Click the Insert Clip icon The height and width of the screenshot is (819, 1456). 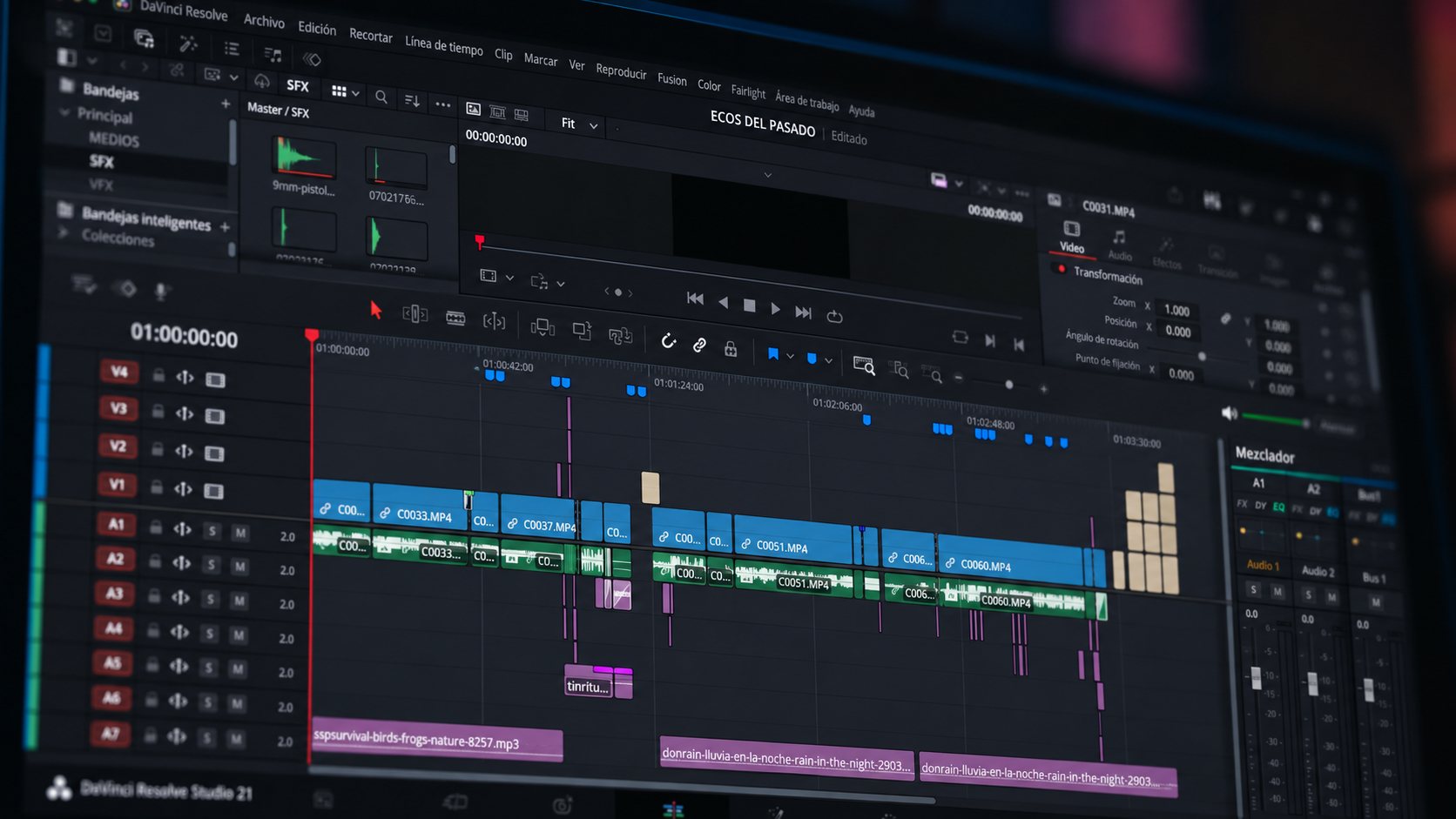tap(543, 327)
